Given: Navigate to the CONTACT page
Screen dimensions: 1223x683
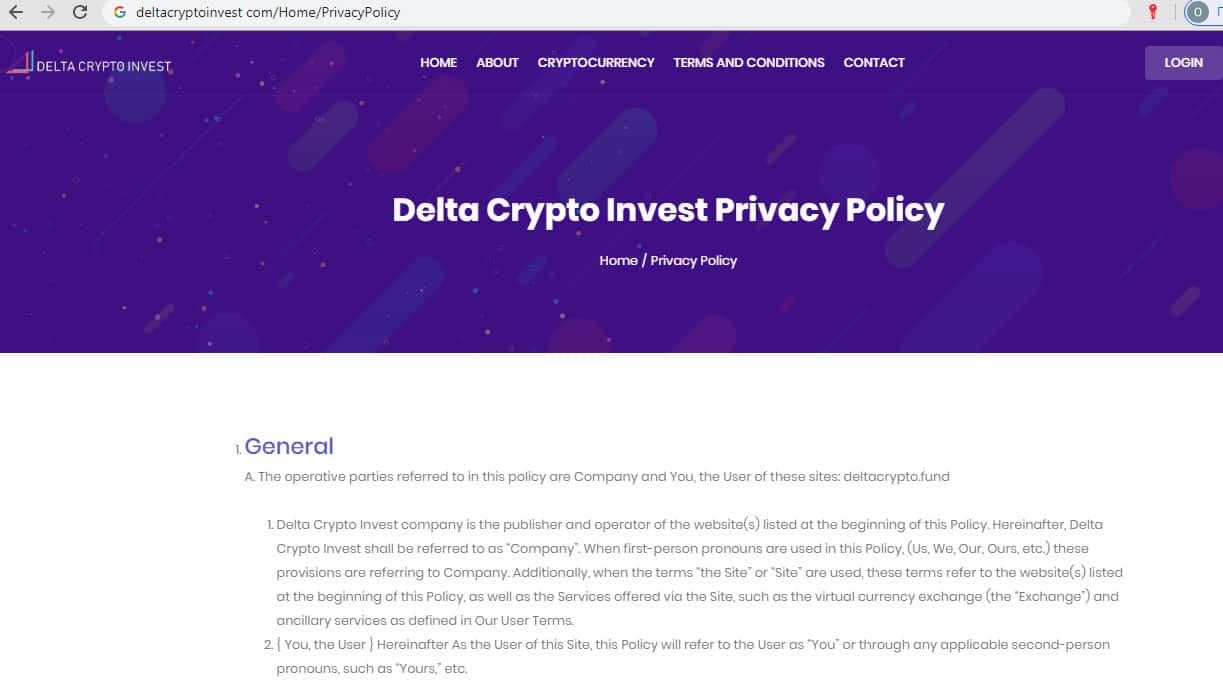Looking at the screenshot, I should [874, 62].
